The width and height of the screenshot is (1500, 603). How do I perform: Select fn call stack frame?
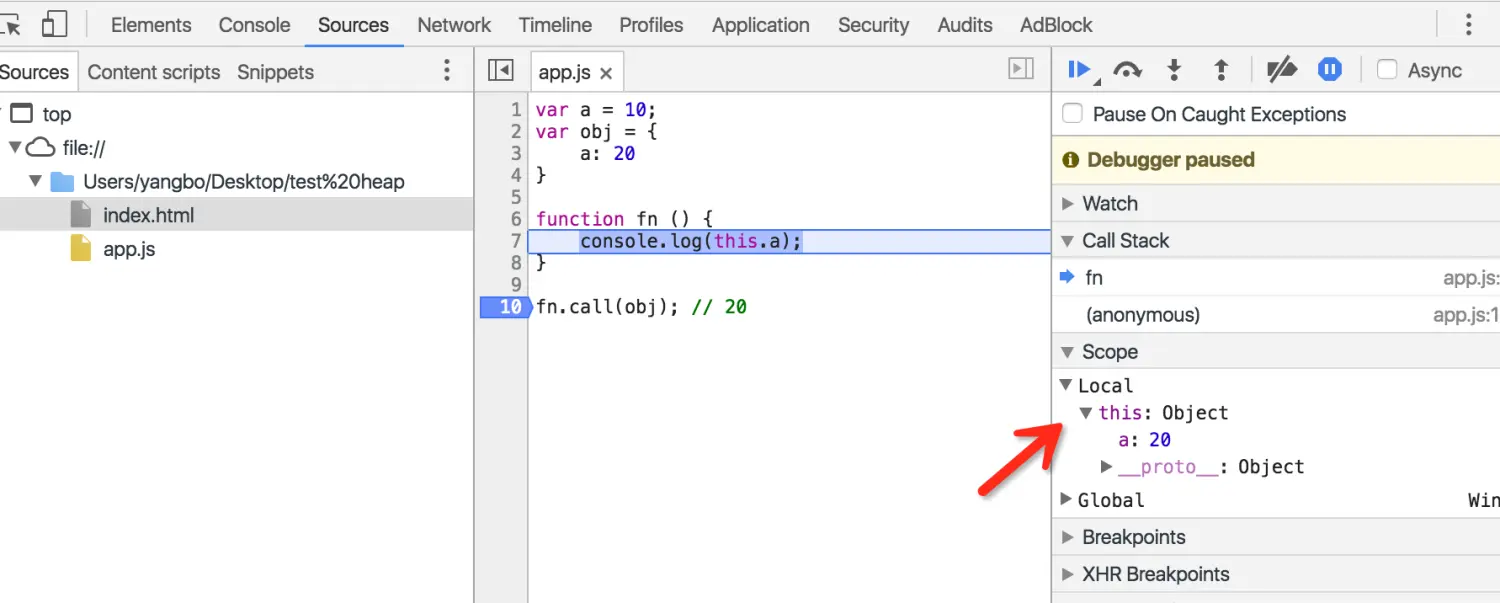1276,278
